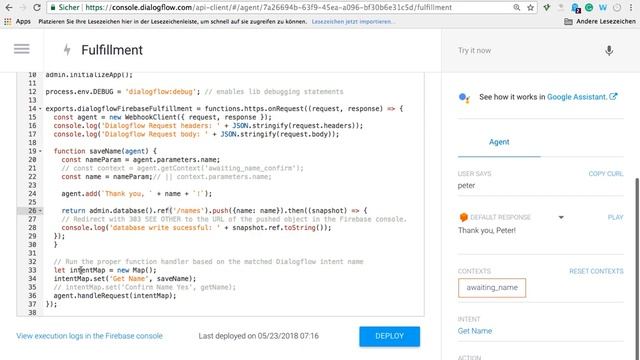Collapse the code fold at line 14
The height and width of the screenshot is (360, 640).
click(40, 109)
